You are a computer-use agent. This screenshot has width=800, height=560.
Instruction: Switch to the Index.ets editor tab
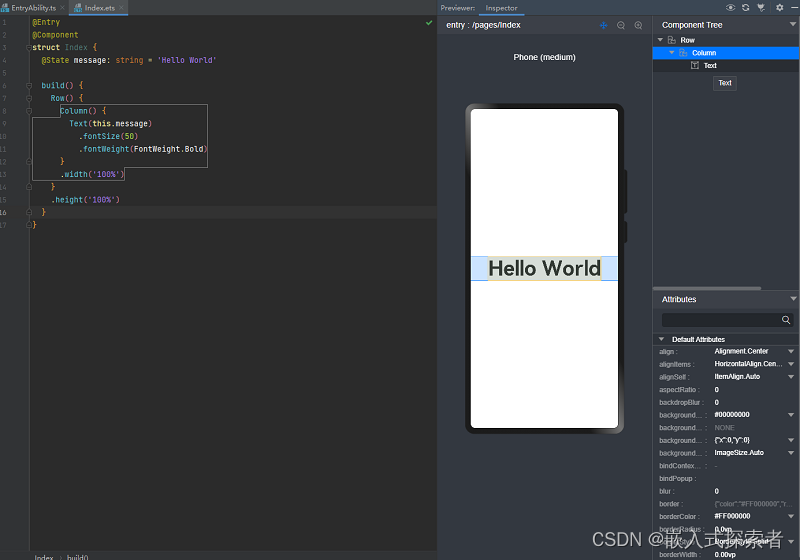click(x=99, y=8)
